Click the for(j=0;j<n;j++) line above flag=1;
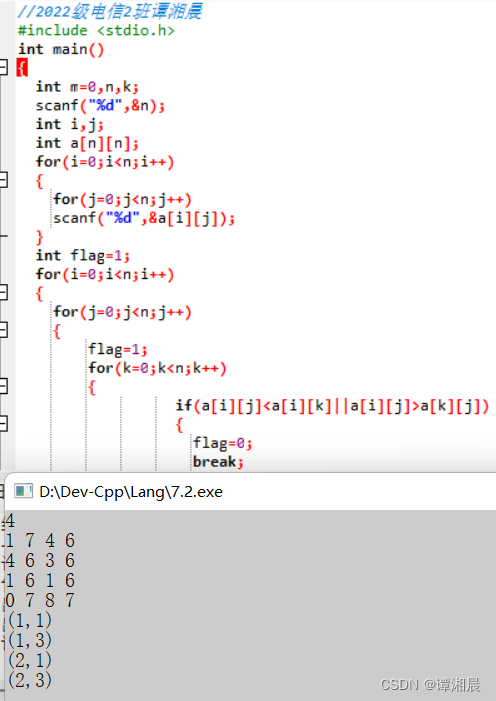The image size is (496, 701). (x=122, y=312)
